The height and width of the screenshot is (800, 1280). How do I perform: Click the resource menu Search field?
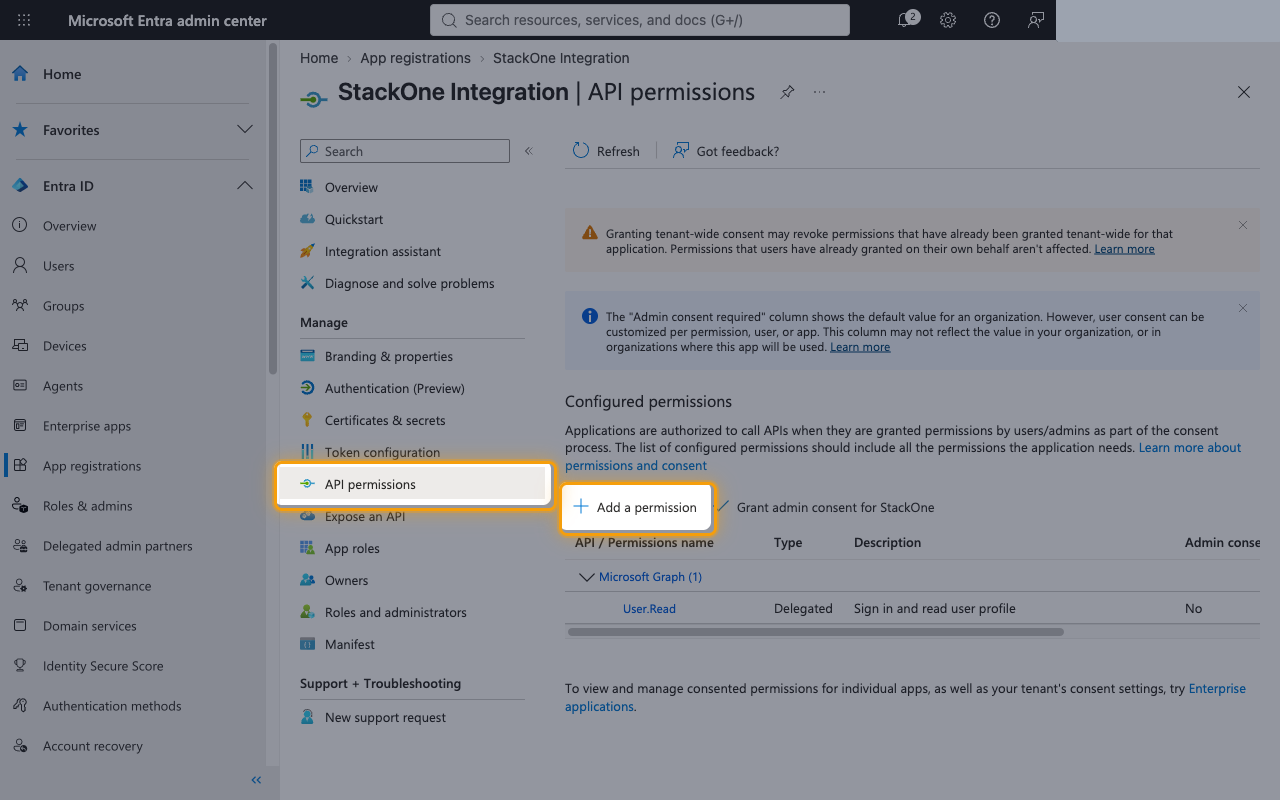pyautogui.click(x=405, y=151)
